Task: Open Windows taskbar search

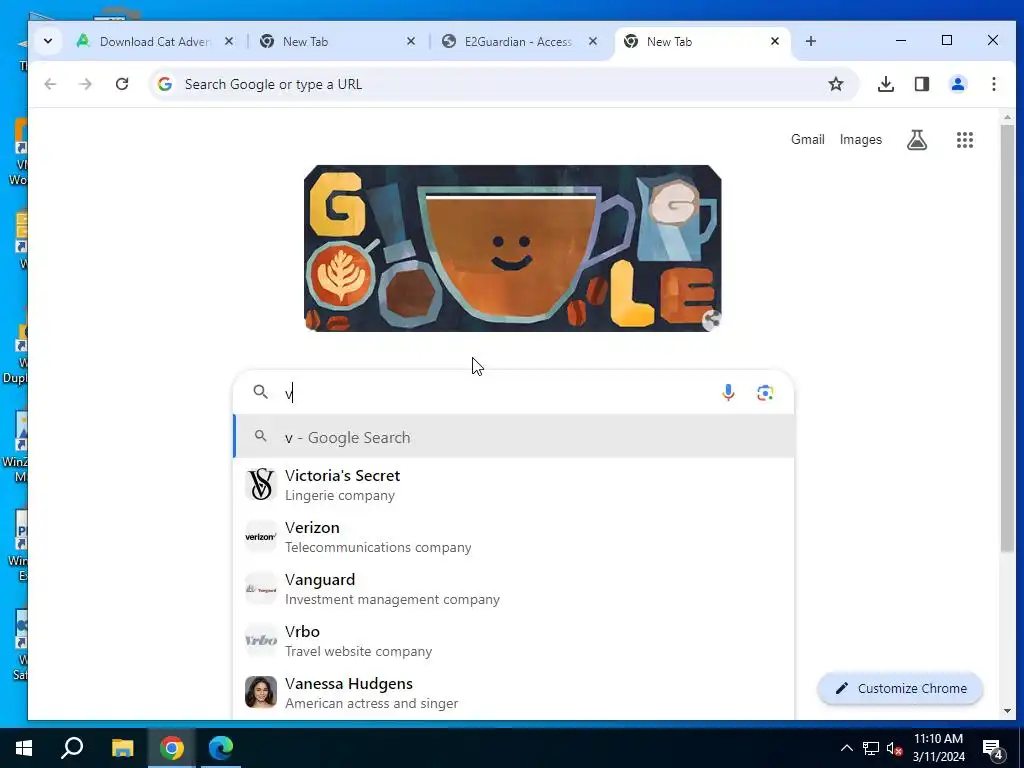Action: [x=72, y=748]
